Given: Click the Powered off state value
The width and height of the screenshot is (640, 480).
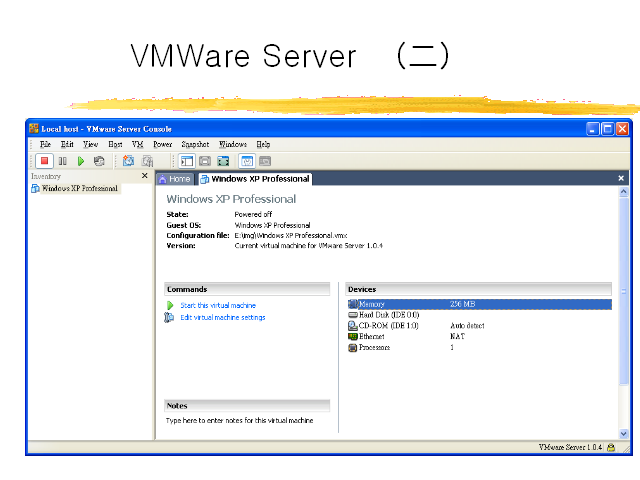Looking at the screenshot, I should click(x=253, y=214).
